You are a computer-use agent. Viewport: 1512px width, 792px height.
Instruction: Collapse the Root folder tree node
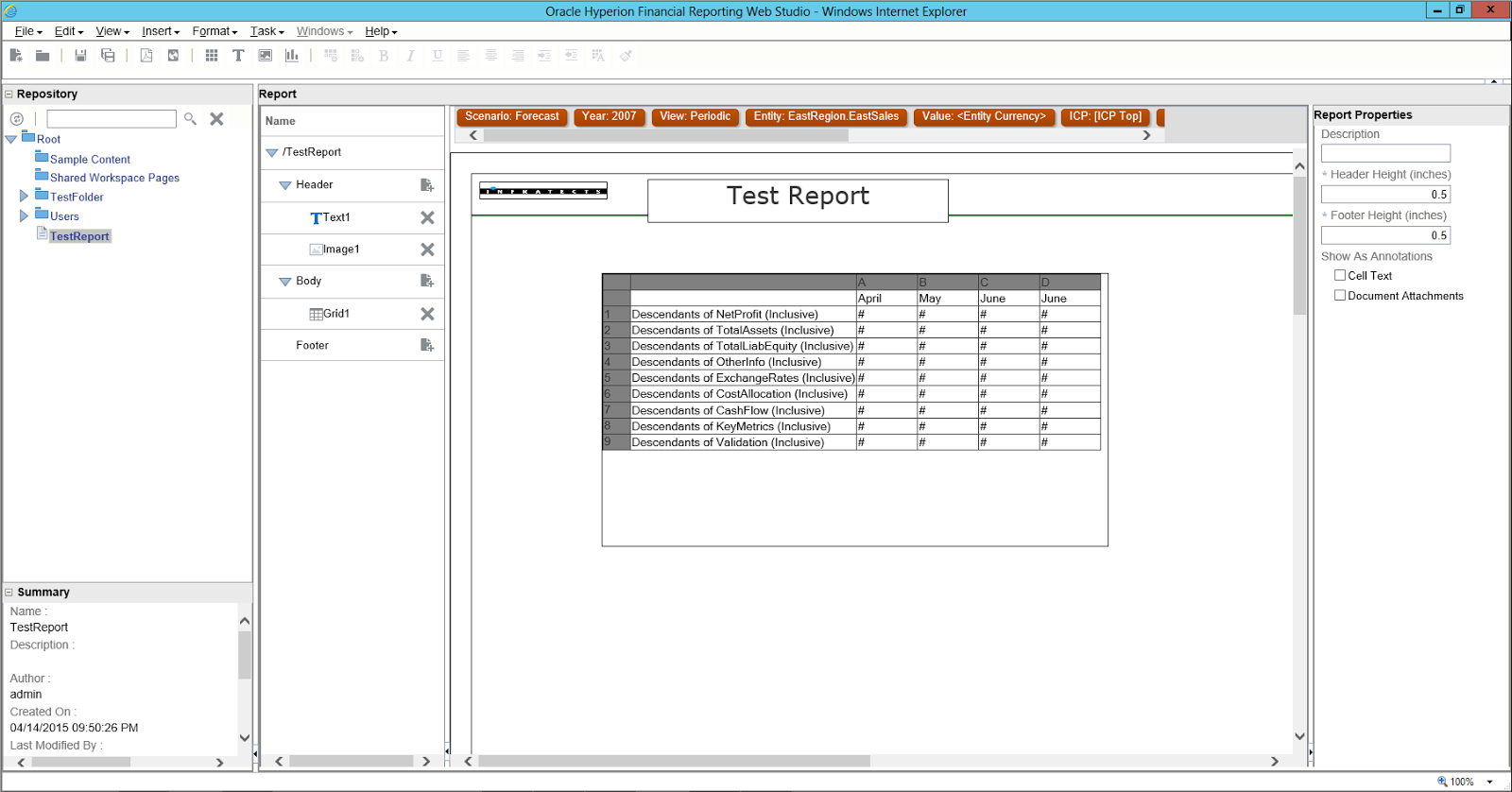click(11, 139)
